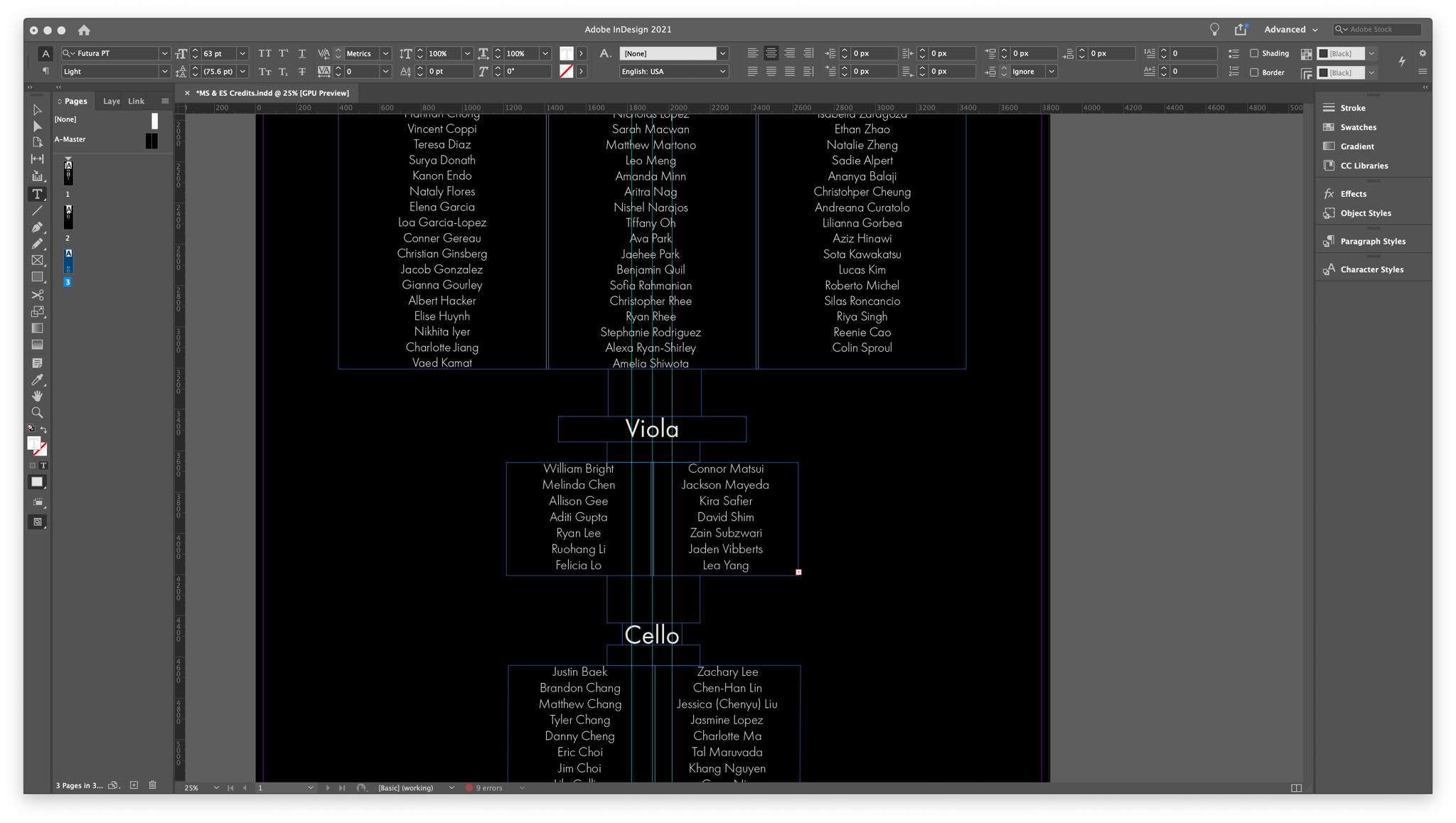
Task: Select the MS & ES Credits.indd document tab
Action: [272, 93]
